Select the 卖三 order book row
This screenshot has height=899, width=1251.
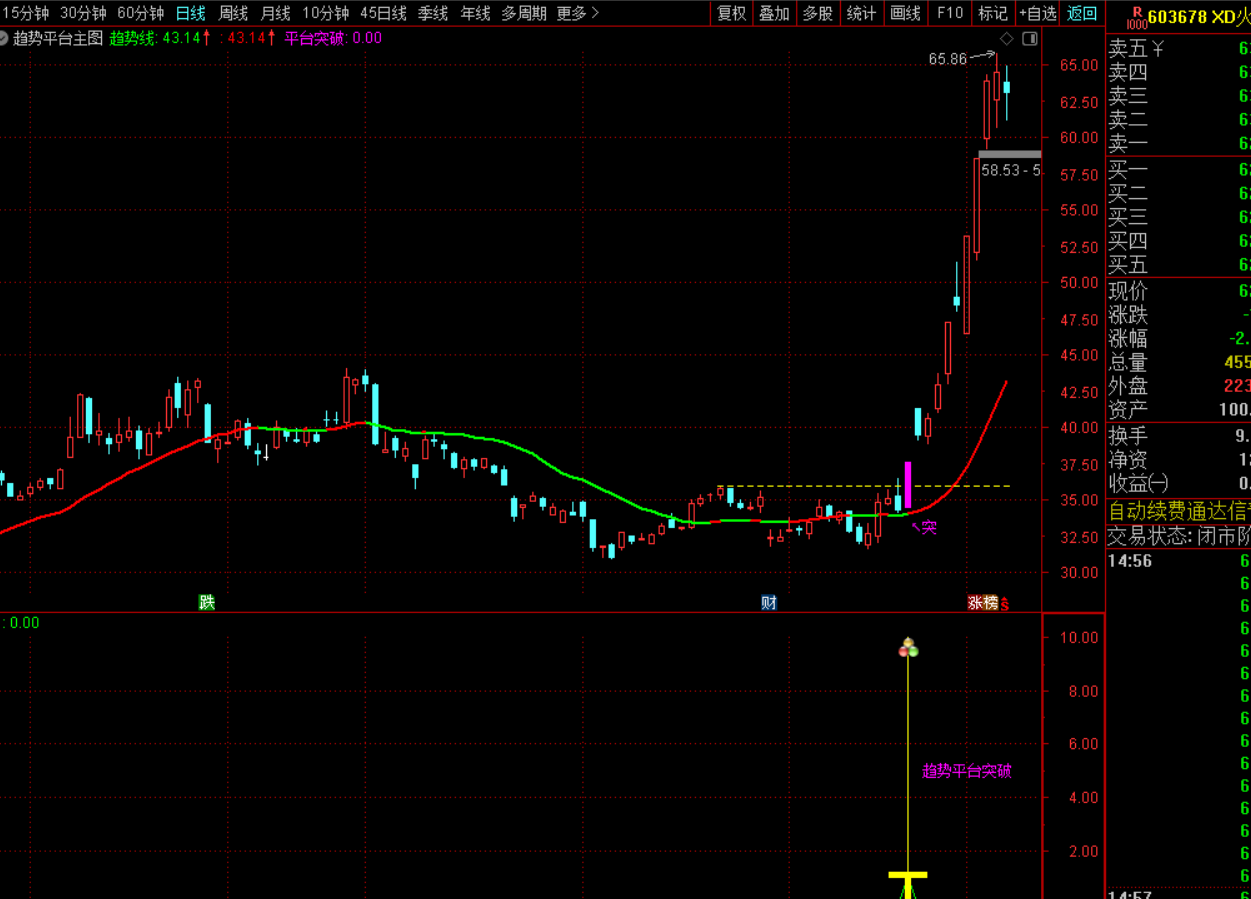(1178, 96)
